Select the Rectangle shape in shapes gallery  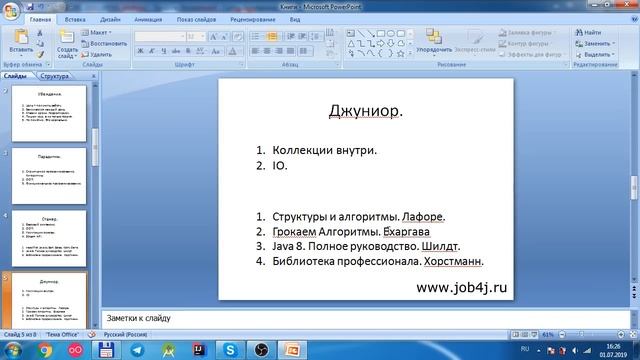(381, 33)
